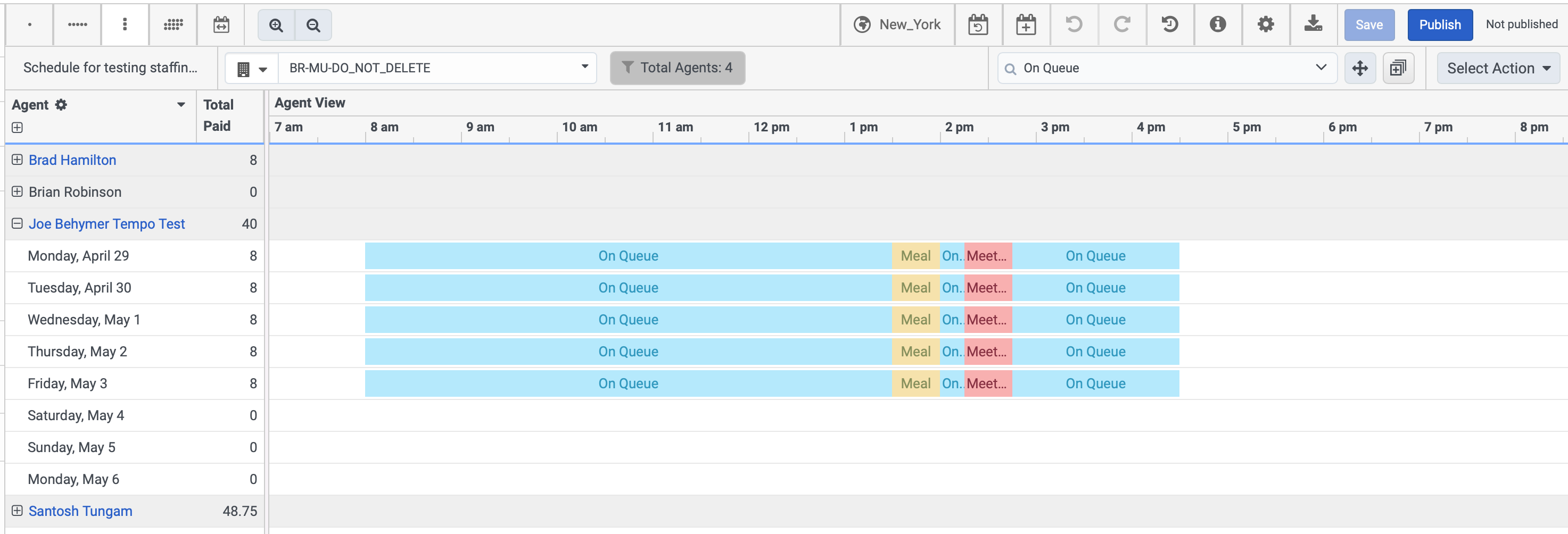Open the schedule info icon
This screenshot has width=1568, height=534.
coord(1217,24)
